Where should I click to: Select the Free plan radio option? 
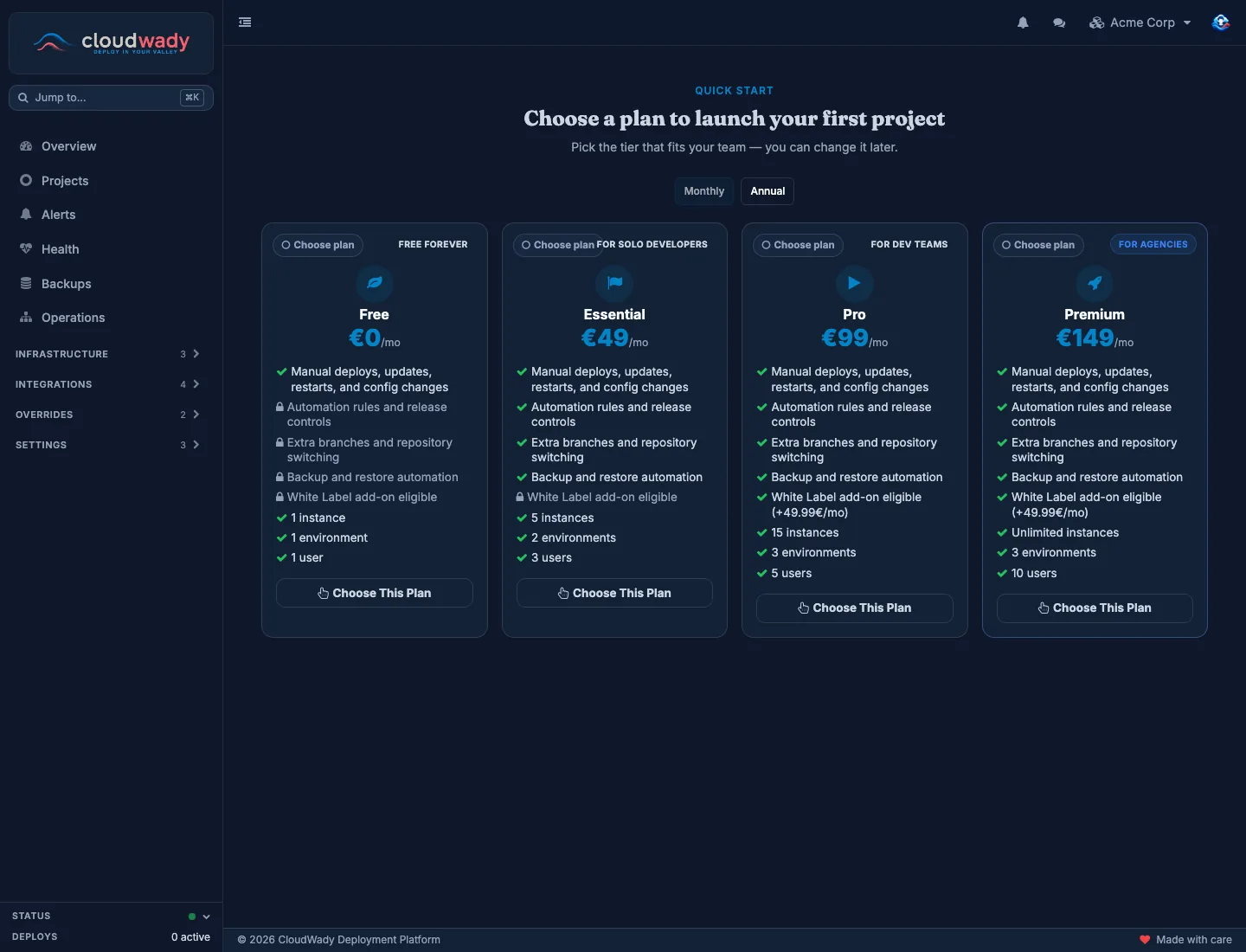(318, 245)
